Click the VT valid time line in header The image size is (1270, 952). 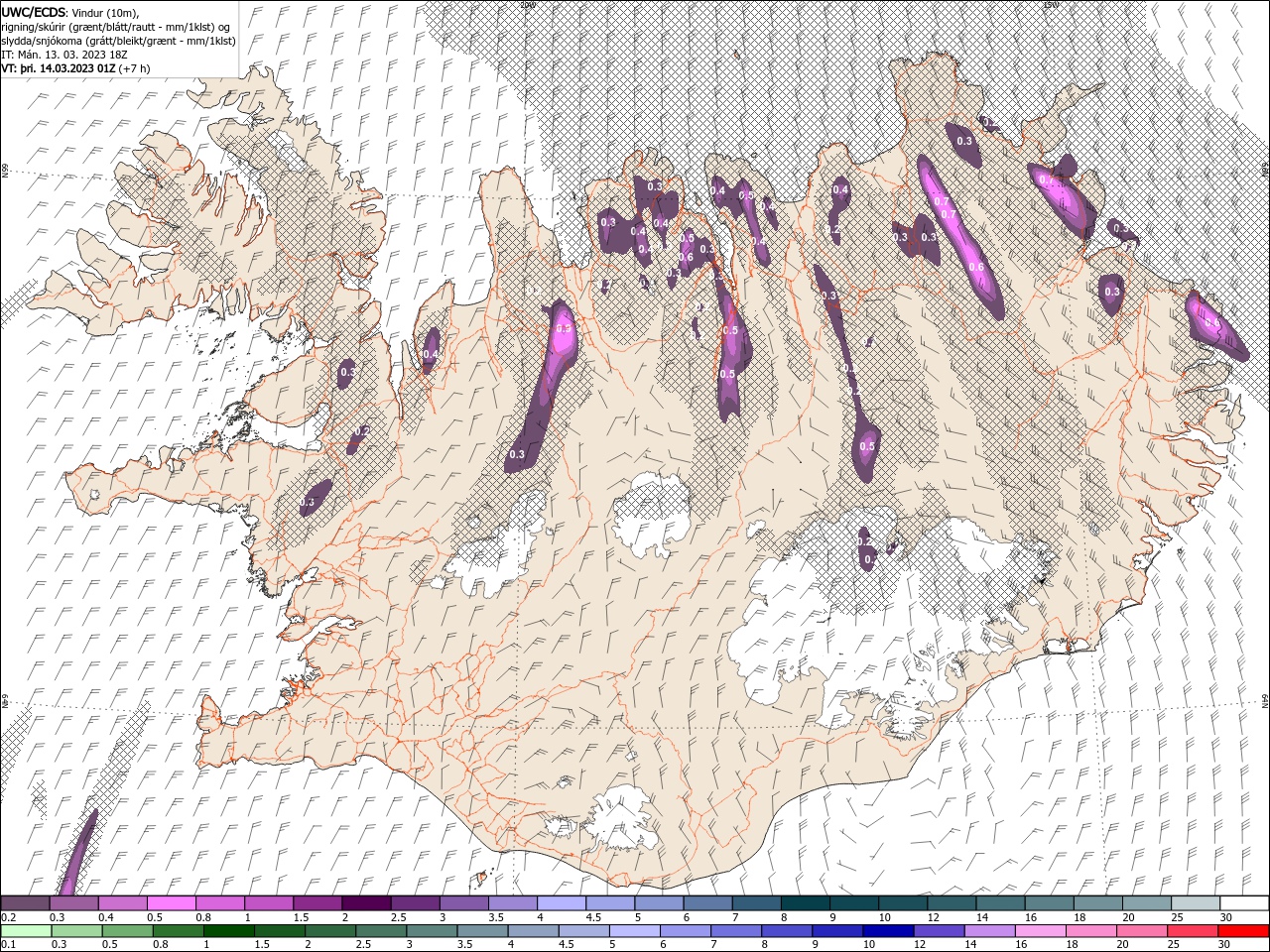coord(76,68)
